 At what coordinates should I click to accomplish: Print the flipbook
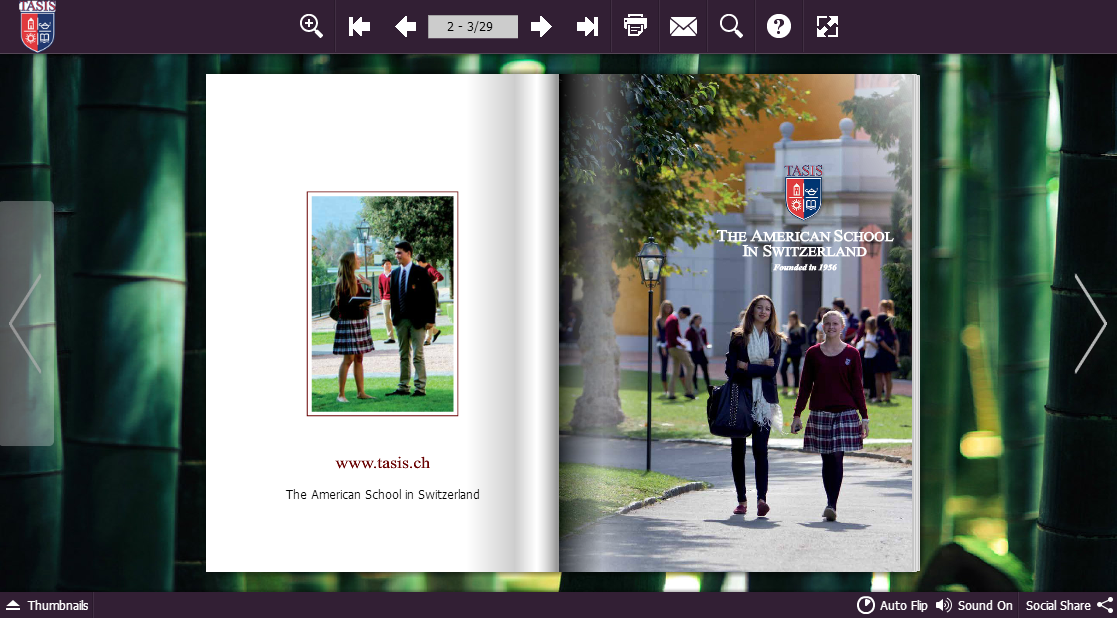pos(635,26)
